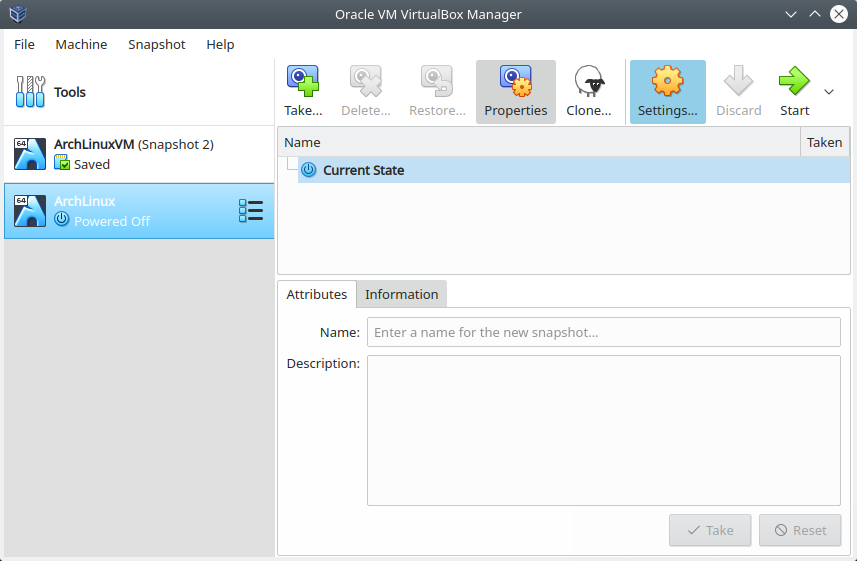This screenshot has width=857, height=561.
Task: Click the Delete snapshot toolbar icon
Action: pos(366,81)
